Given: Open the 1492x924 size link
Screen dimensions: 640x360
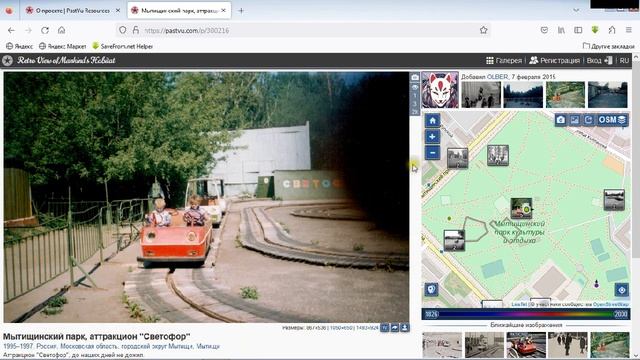Looking at the screenshot, I should pos(367,328).
